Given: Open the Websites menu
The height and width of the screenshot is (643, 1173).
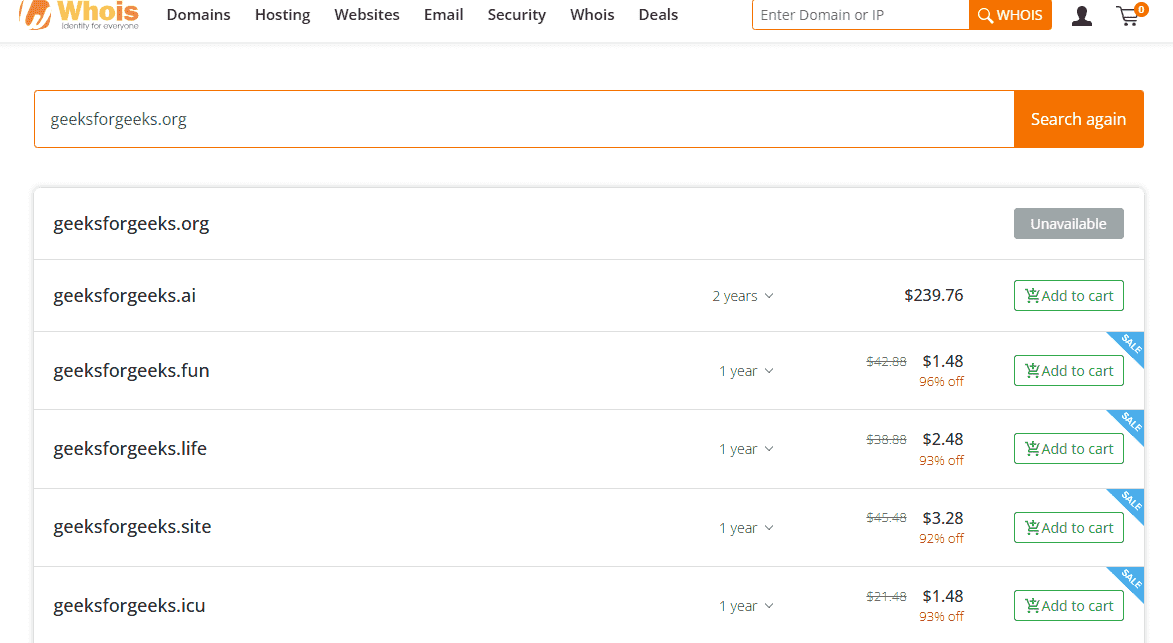Looking at the screenshot, I should pos(367,15).
